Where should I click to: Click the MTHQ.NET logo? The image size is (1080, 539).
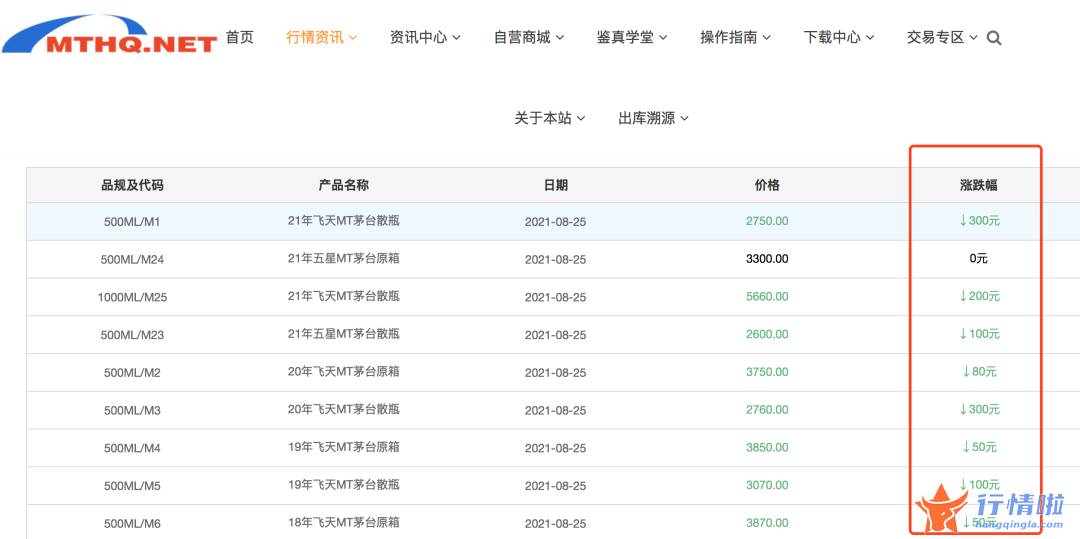pyautogui.click(x=110, y=34)
